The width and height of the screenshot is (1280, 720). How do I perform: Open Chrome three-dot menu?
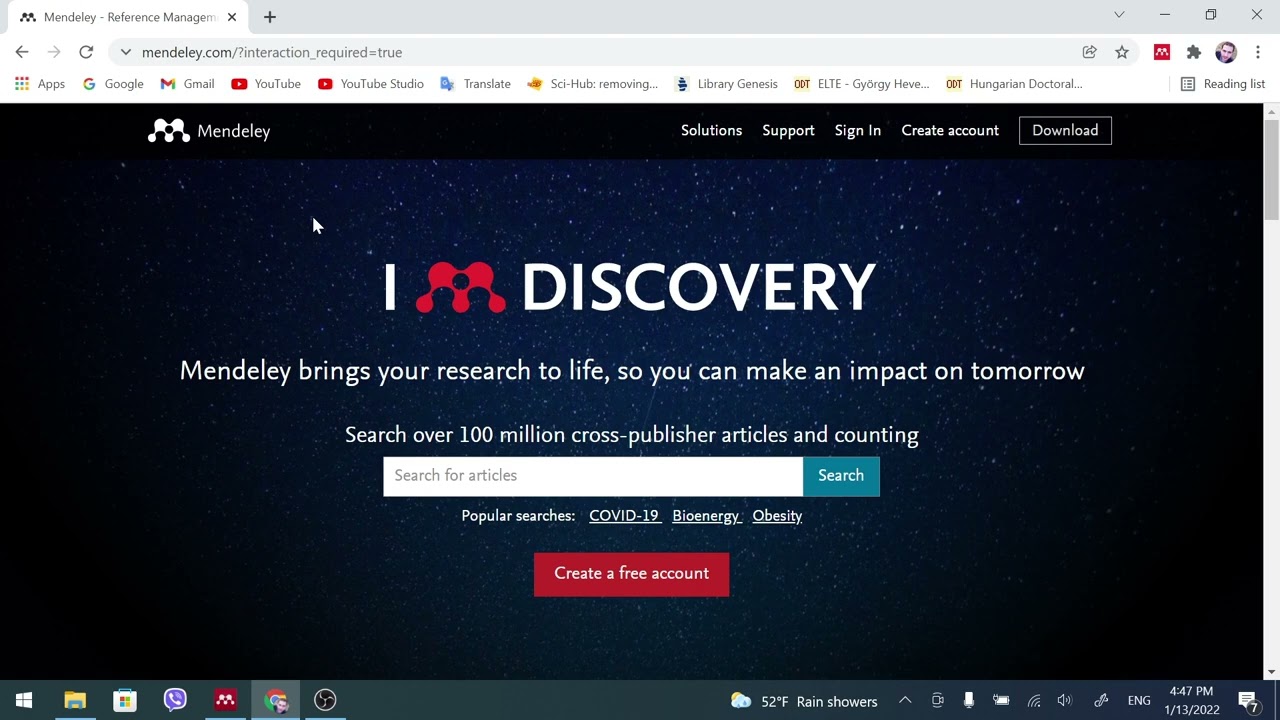pos(1258,52)
